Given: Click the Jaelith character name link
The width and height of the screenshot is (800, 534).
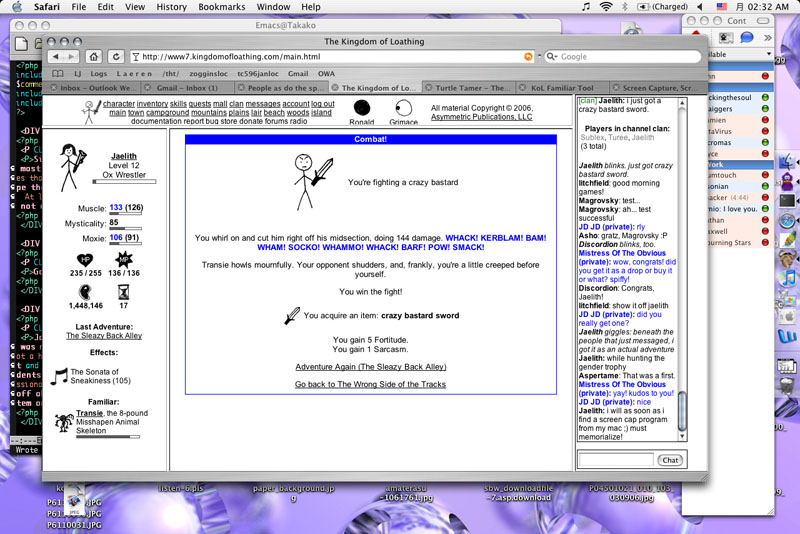Looking at the screenshot, I should tap(123, 156).
